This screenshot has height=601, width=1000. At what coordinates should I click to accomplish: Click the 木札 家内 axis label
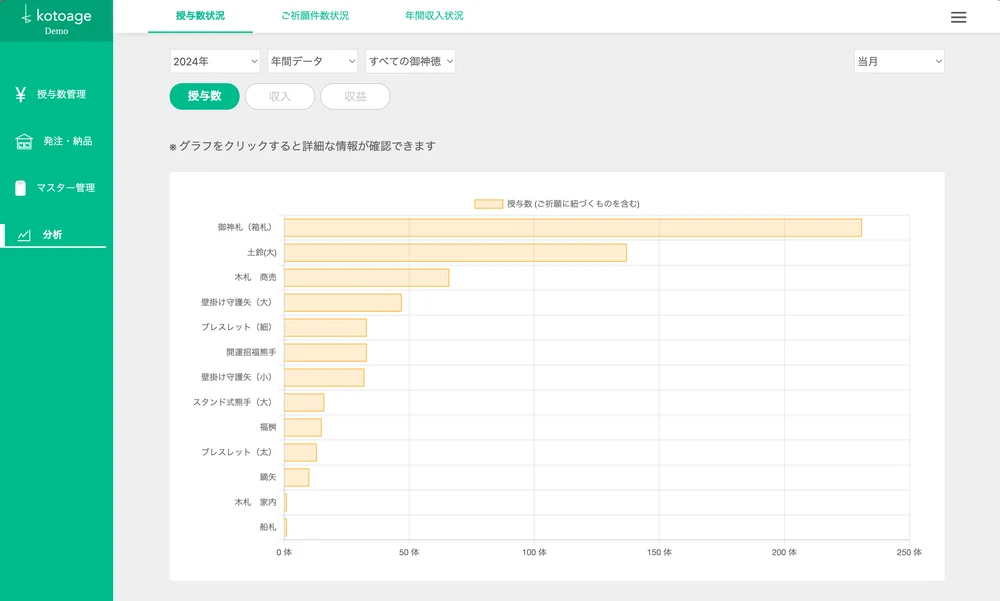[x=255, y=502]
